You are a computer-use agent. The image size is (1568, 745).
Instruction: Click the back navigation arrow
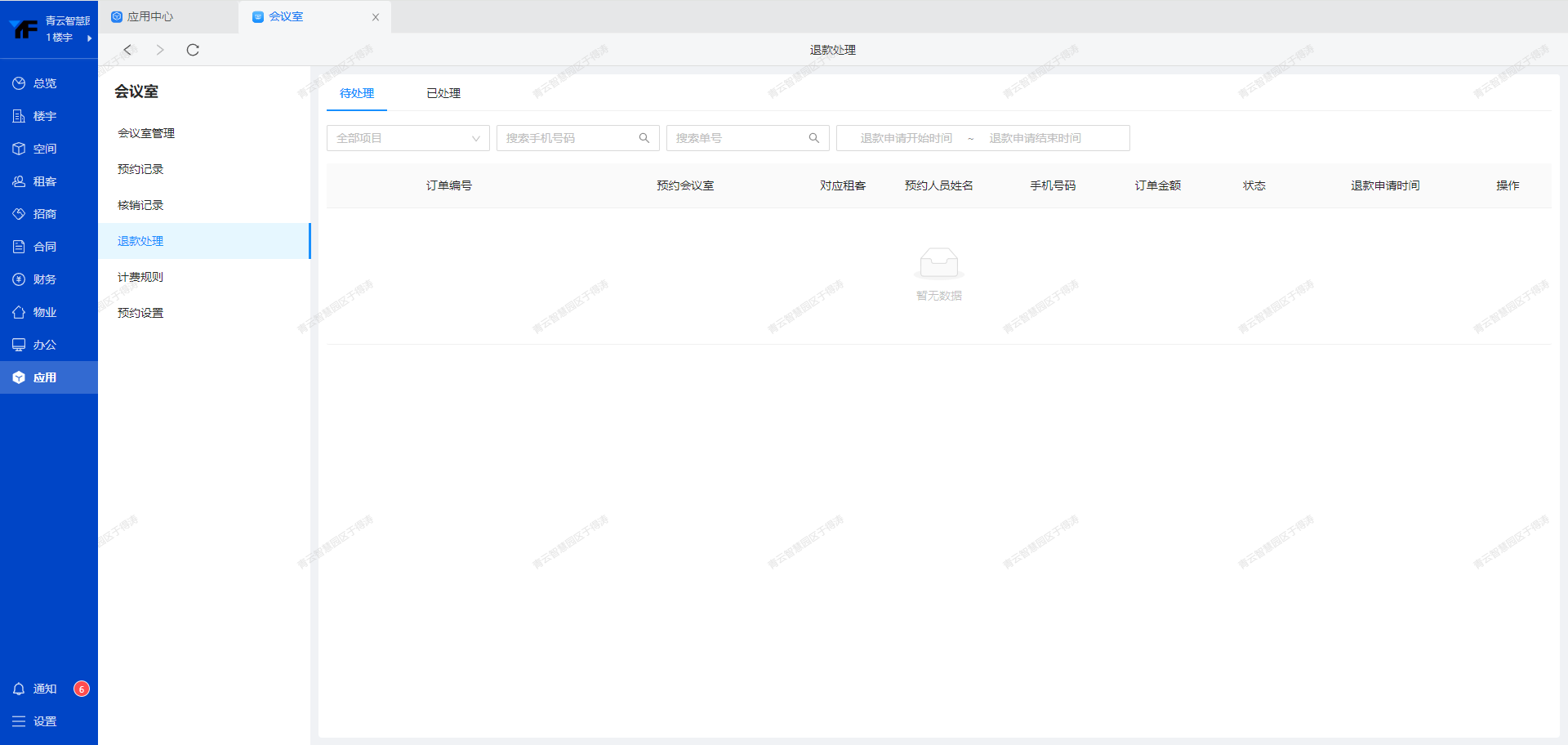[x=127, y=50]
